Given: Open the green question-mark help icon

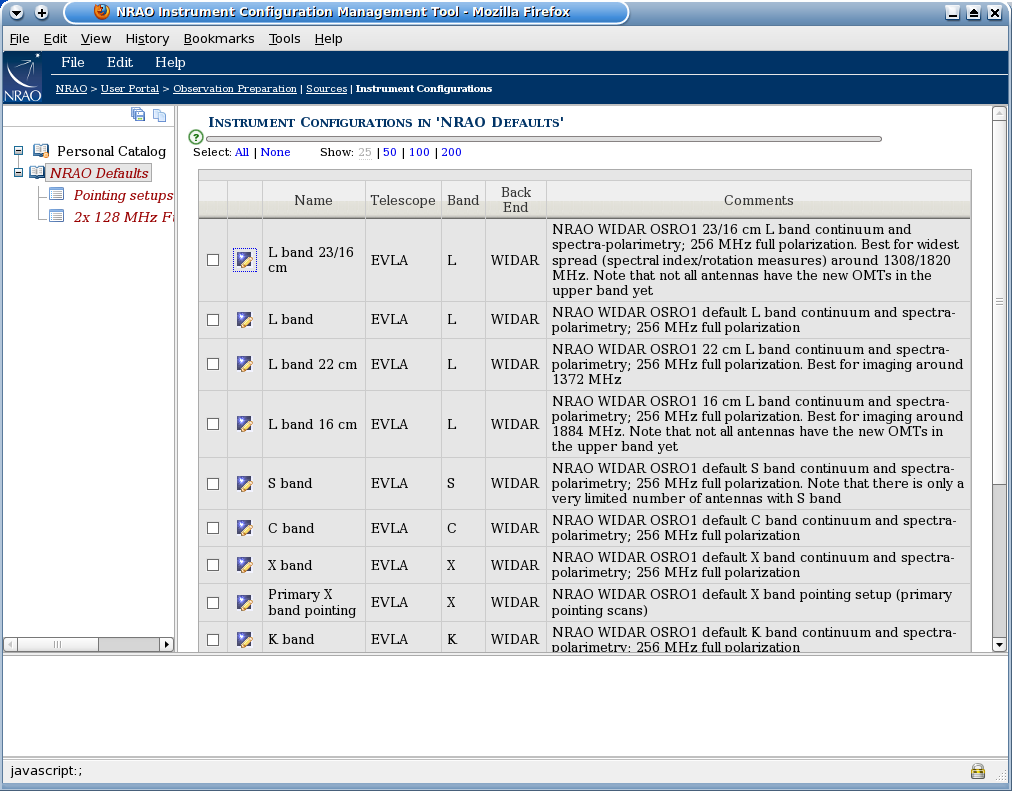Looking at the screenshot, I should click(x=196, y=137).
